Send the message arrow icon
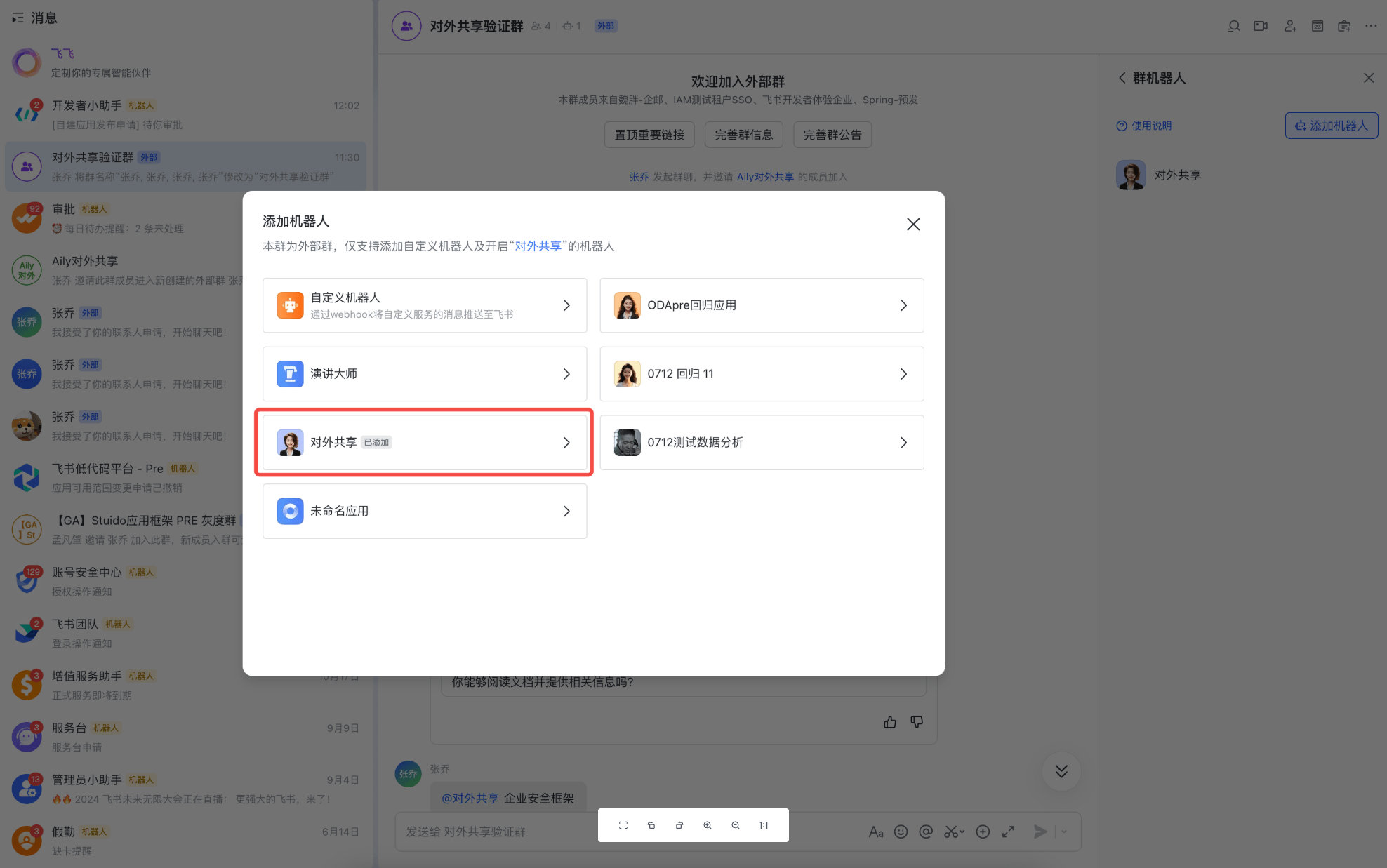Viewport: 1387px width, 868px height. (x=1040, y=832)
